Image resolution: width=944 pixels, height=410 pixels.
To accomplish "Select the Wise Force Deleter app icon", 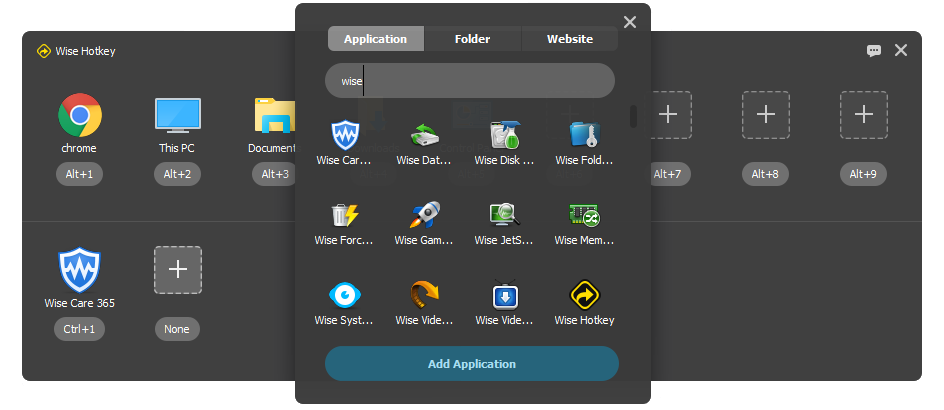I will point(345,215).
